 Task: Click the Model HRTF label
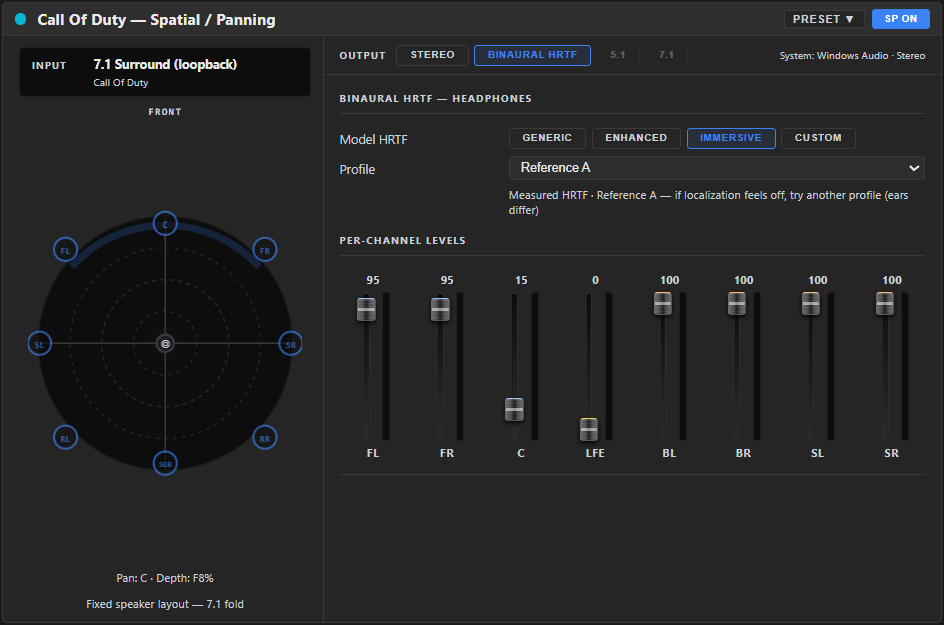(373, 140)
